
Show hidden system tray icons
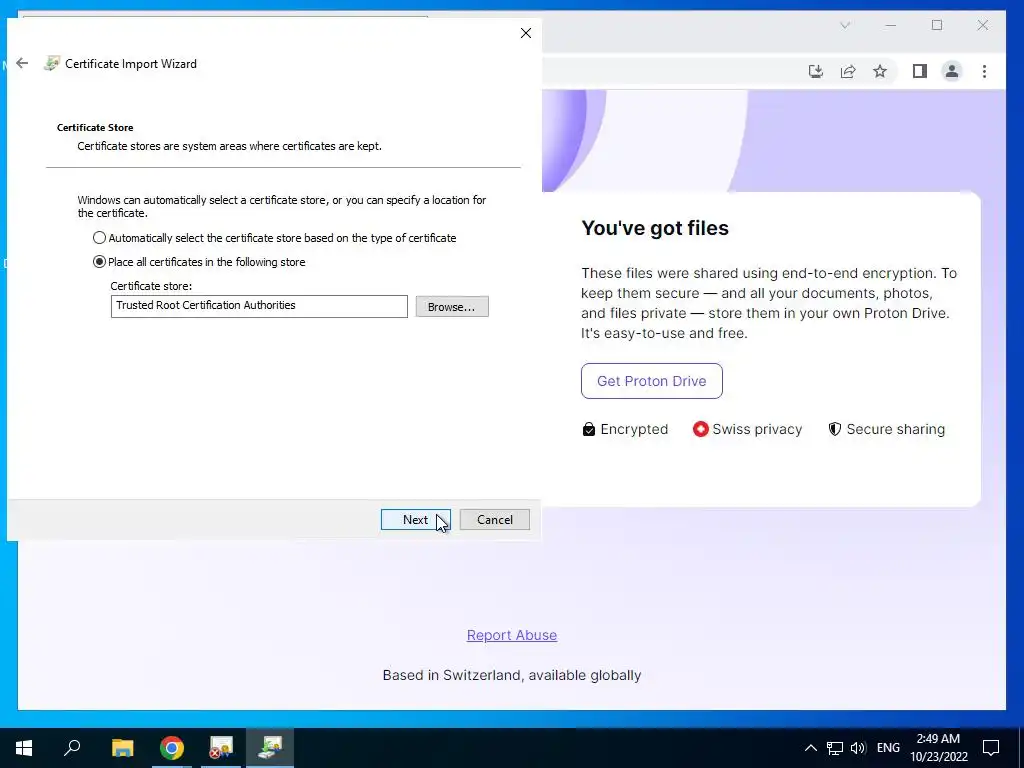pos(810,748)
